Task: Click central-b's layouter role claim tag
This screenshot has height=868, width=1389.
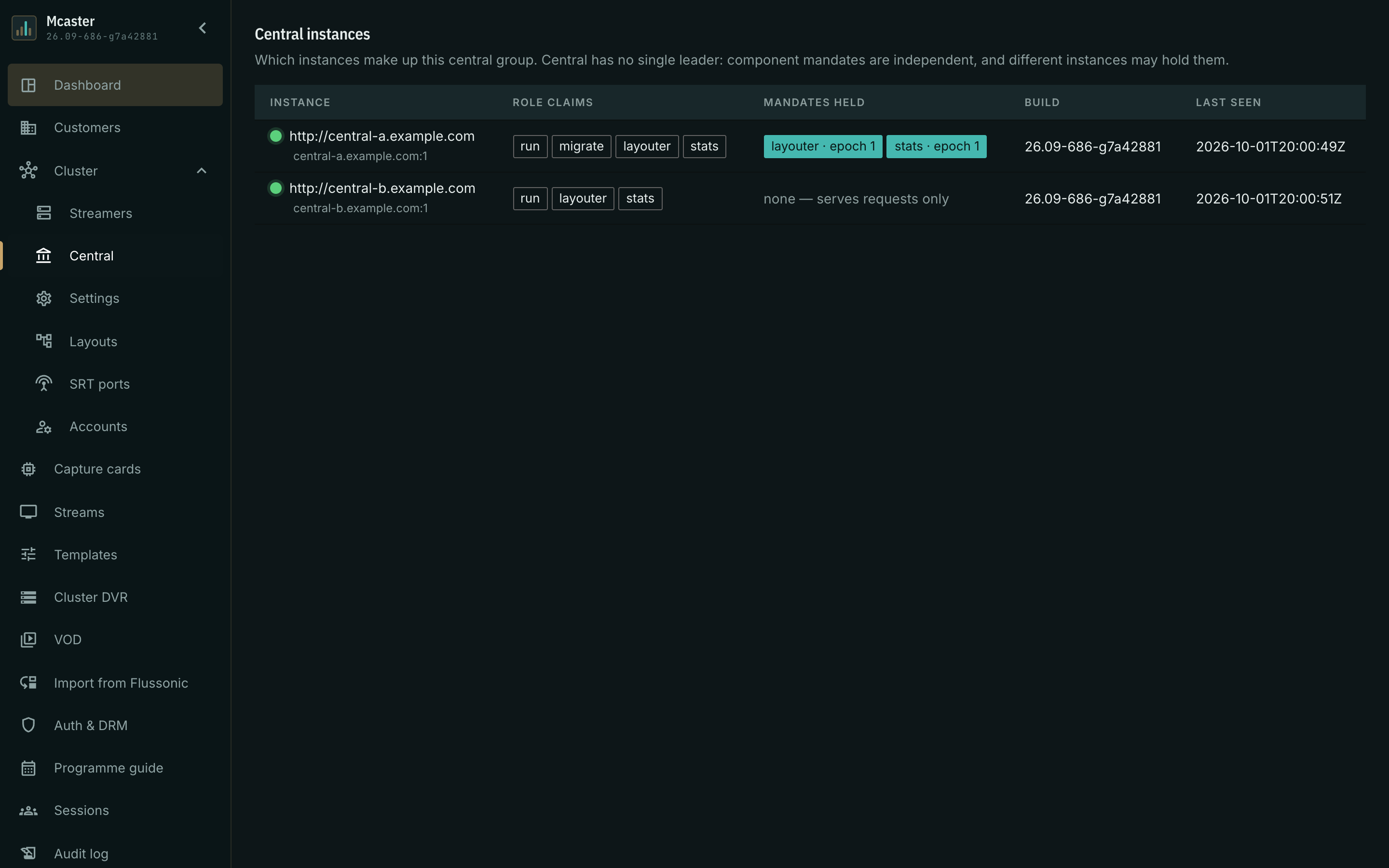Action: click(583, 199)
